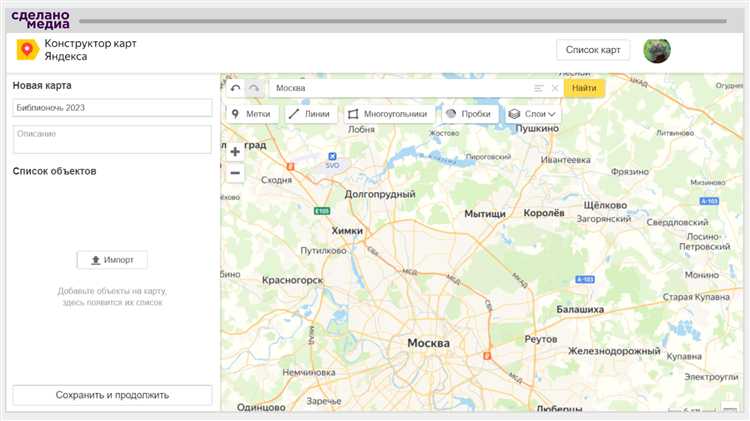Click the Королёв label on map
The height and width of the screenshot is (421, 750).
544,213
